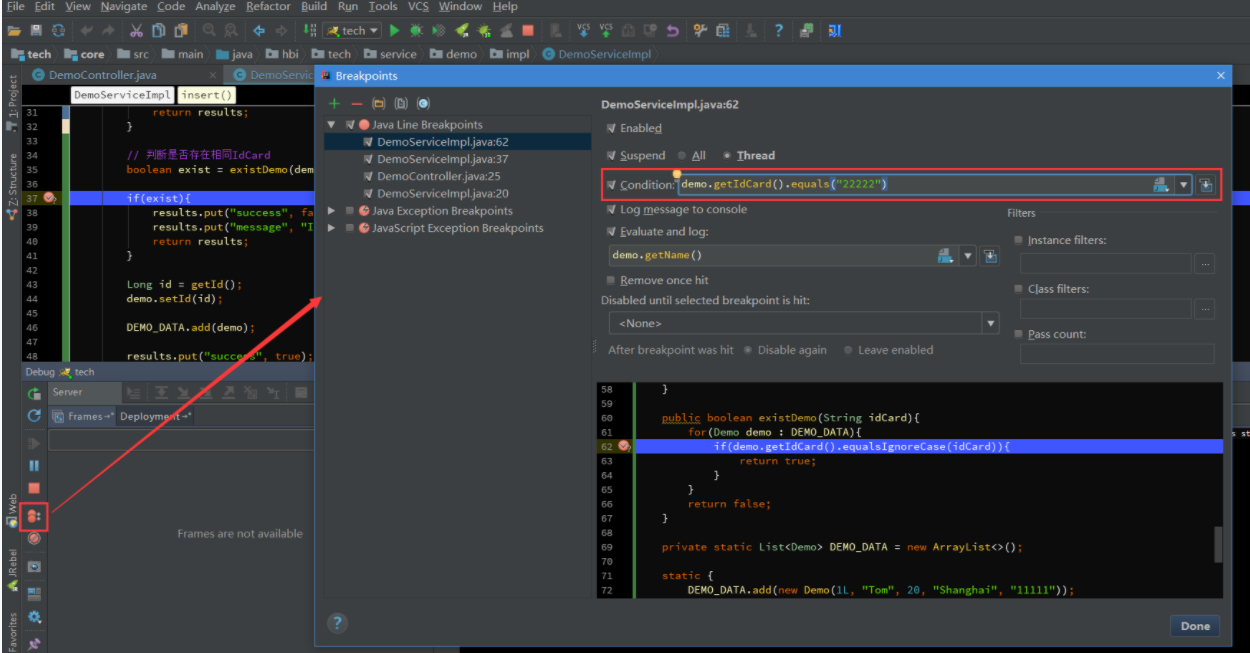The image size is (1250, 653).
Task: Enable Remove once hit checkbox
Action: 612,281
